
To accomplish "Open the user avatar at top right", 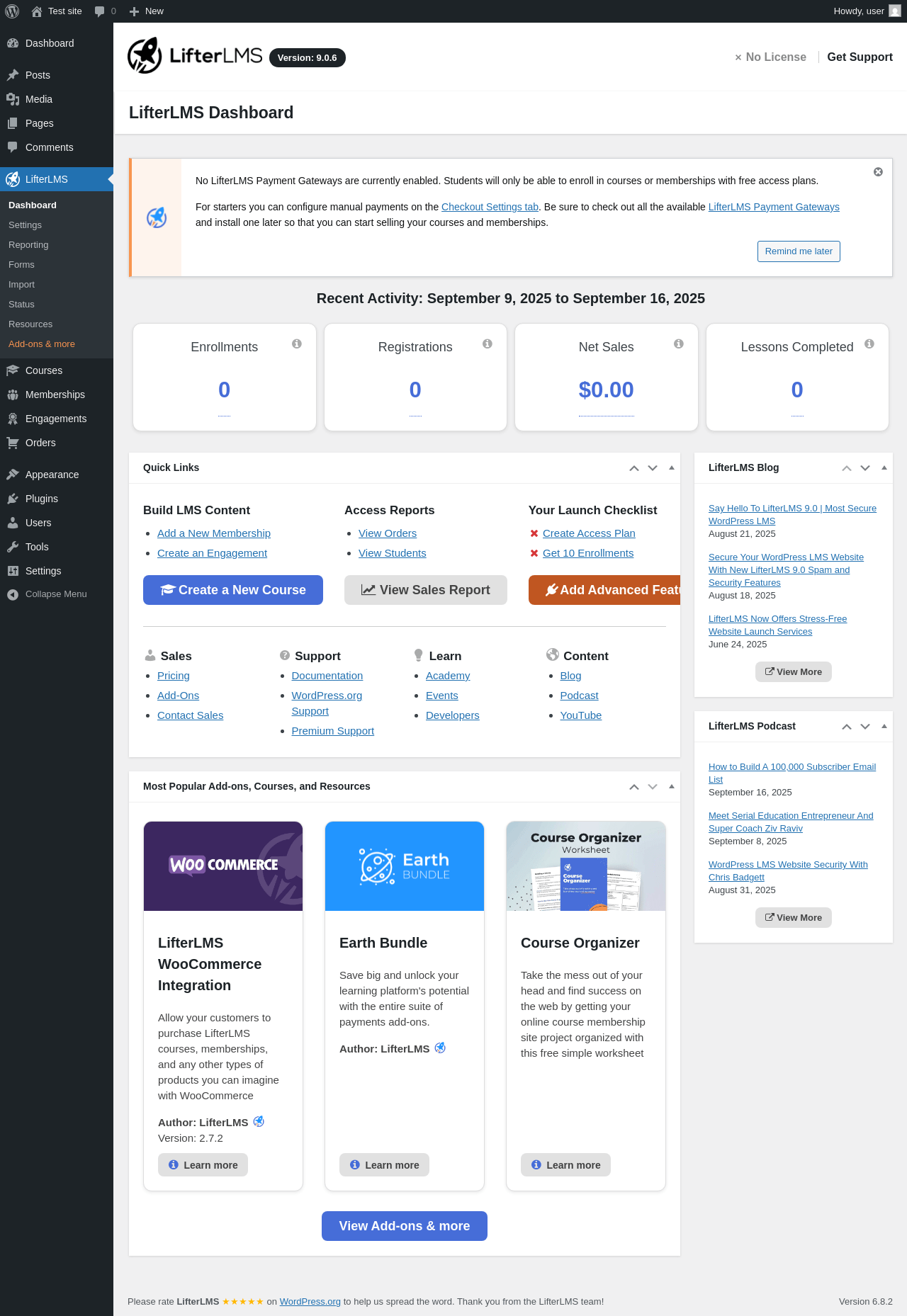I will tap(895, 11).
